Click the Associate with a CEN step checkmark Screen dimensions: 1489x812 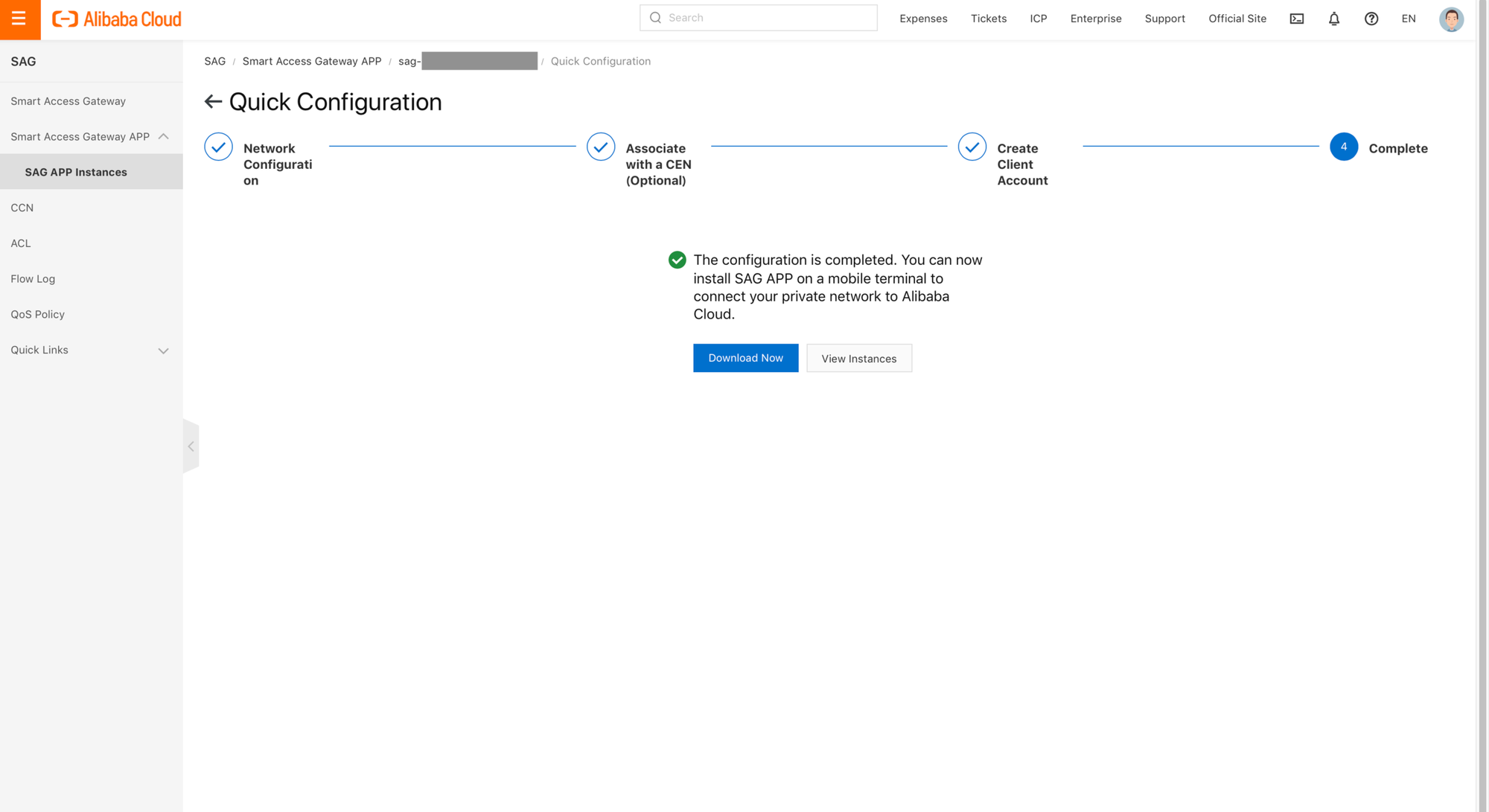point(600,147)
